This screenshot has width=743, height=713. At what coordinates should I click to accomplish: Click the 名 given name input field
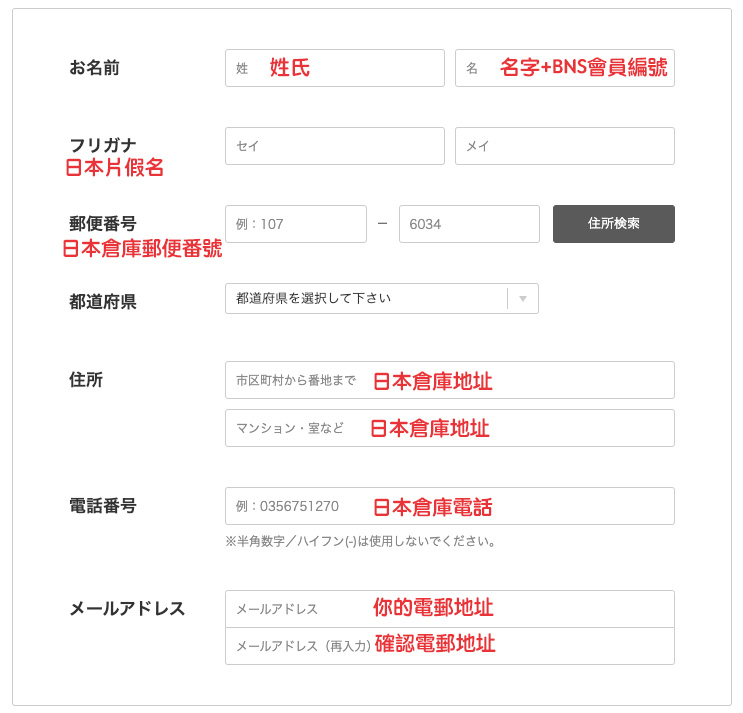564,68
